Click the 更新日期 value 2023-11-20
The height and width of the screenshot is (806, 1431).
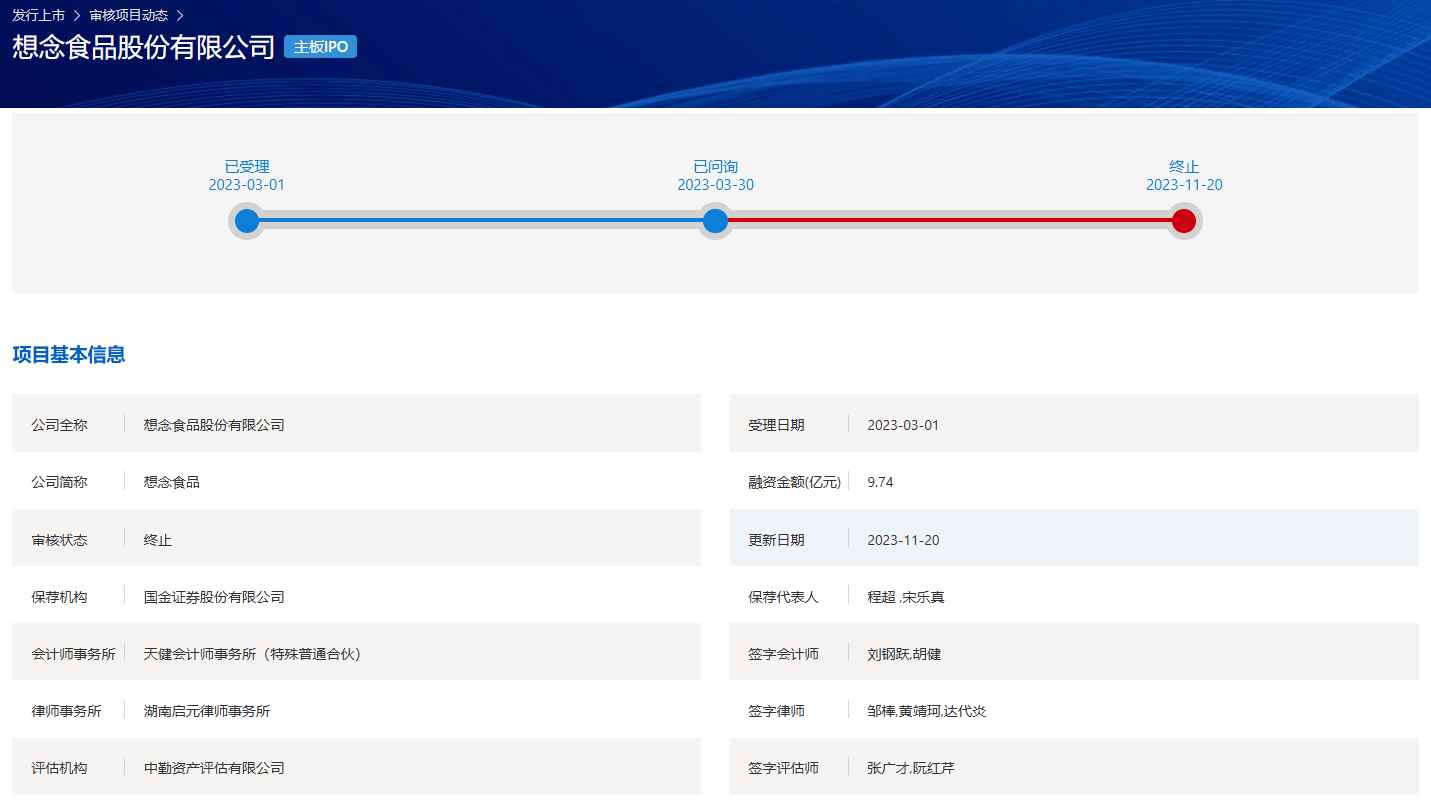(903, 540)
